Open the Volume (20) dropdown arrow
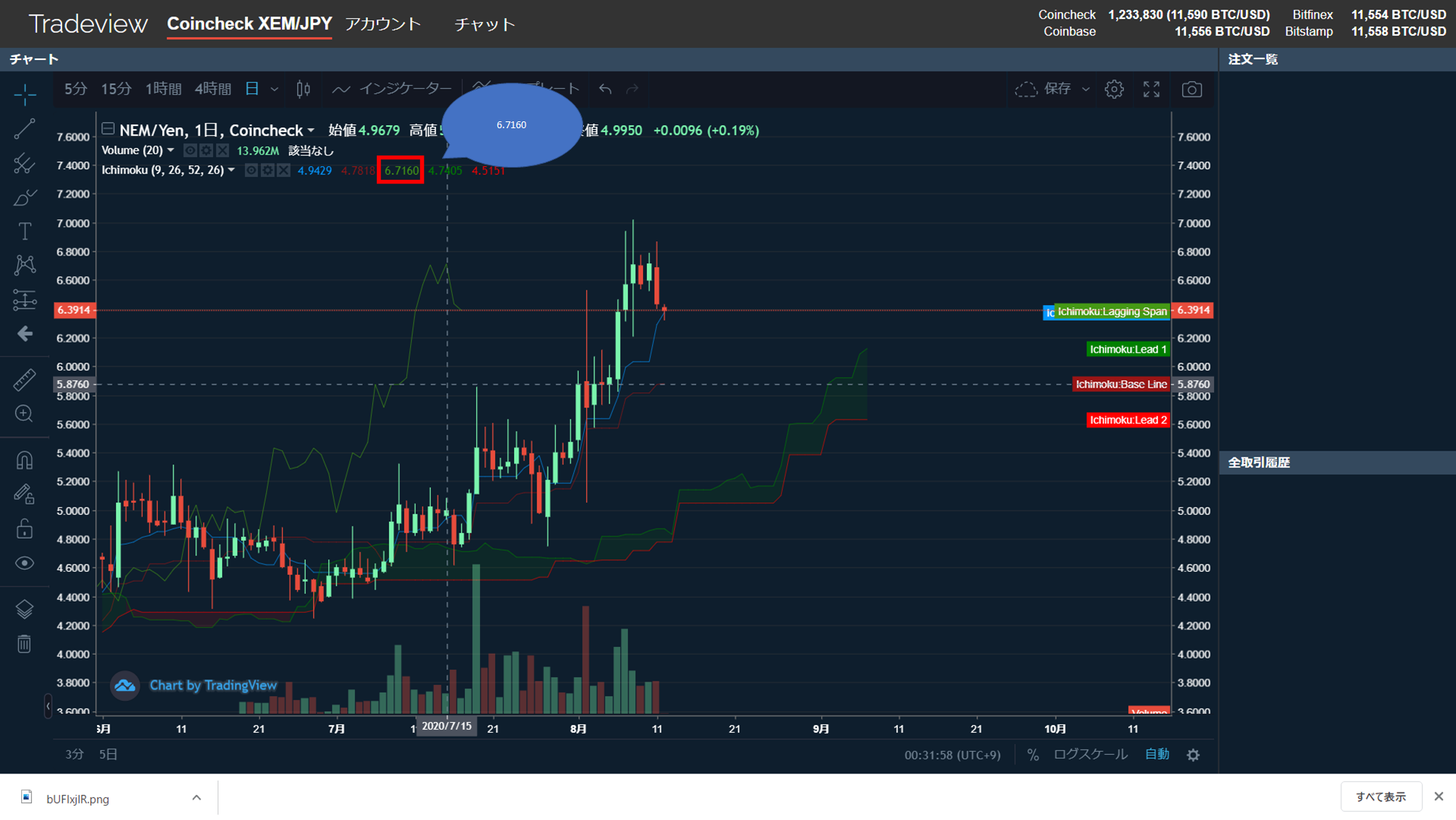 pyautogui.click(x=171, y=150)
